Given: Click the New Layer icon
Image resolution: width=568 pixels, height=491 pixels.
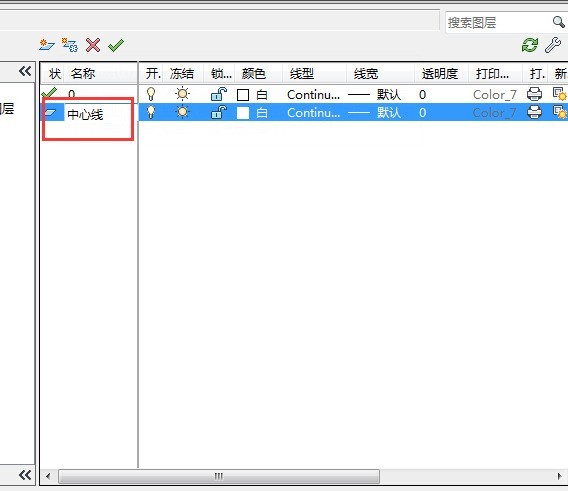Looking at the screenshot, I should pos(47,45).
